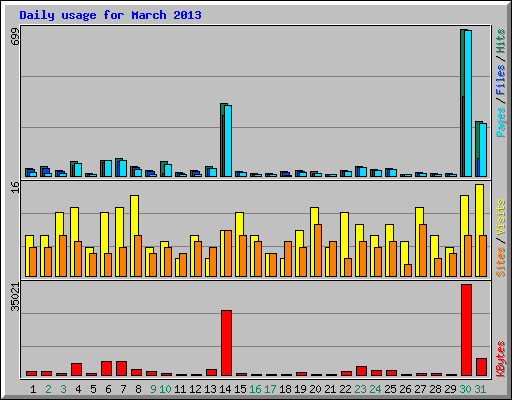Screen dimensions: 512x400
Task: Click the 'KBytes' legend label
Action: [x=500, y=359]
